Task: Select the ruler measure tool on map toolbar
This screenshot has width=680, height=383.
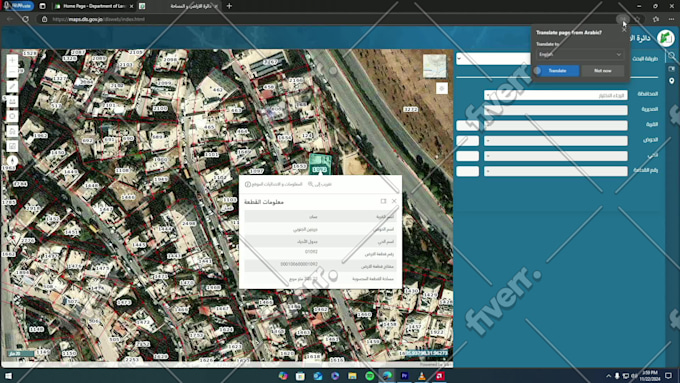Action: pos(12,101)
